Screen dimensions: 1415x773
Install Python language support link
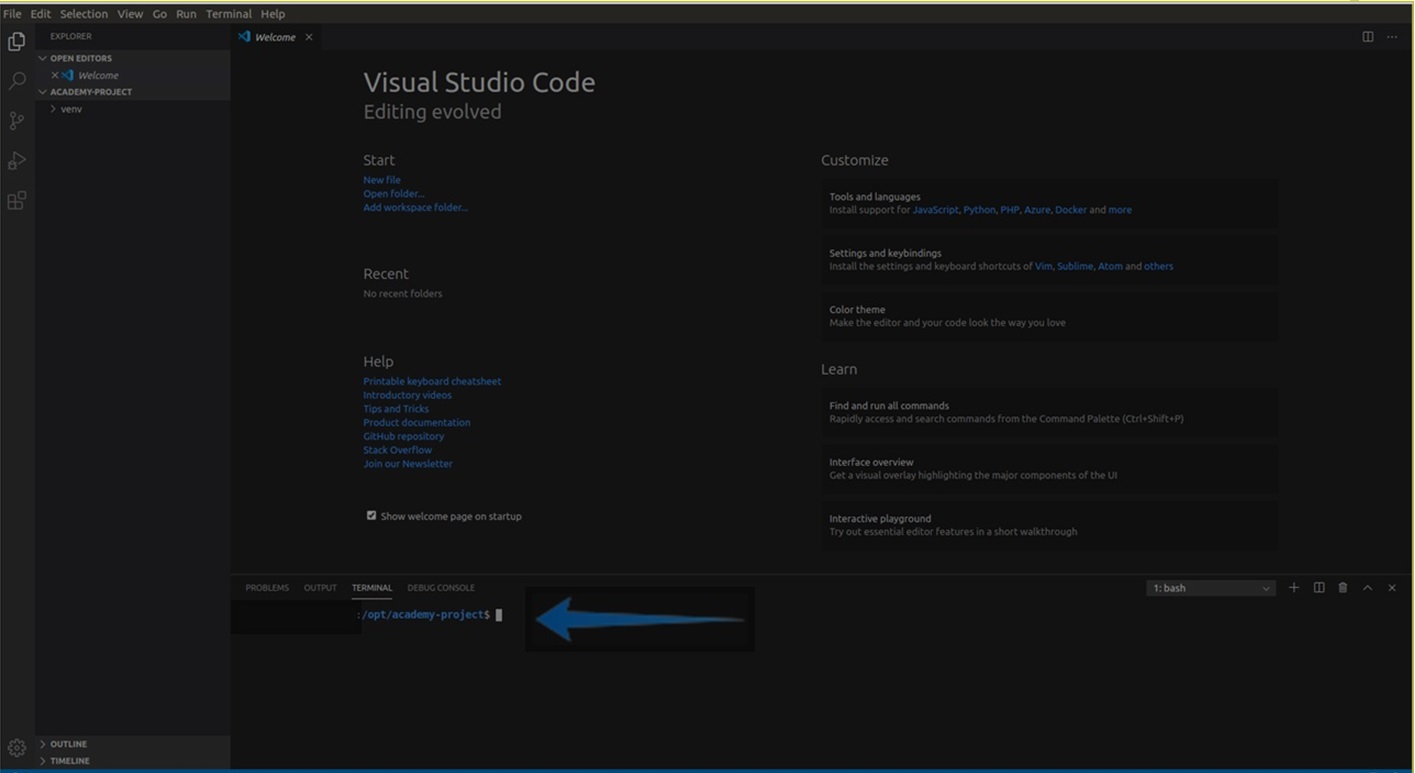(980, 210)
